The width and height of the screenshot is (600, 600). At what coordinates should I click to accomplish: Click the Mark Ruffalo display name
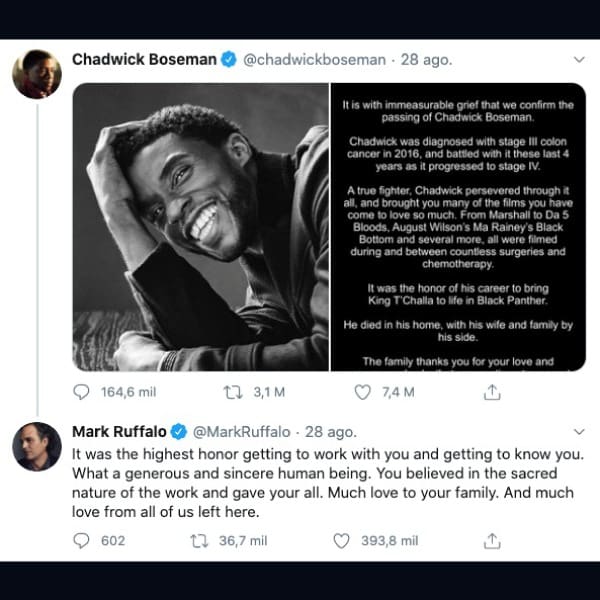118,432
